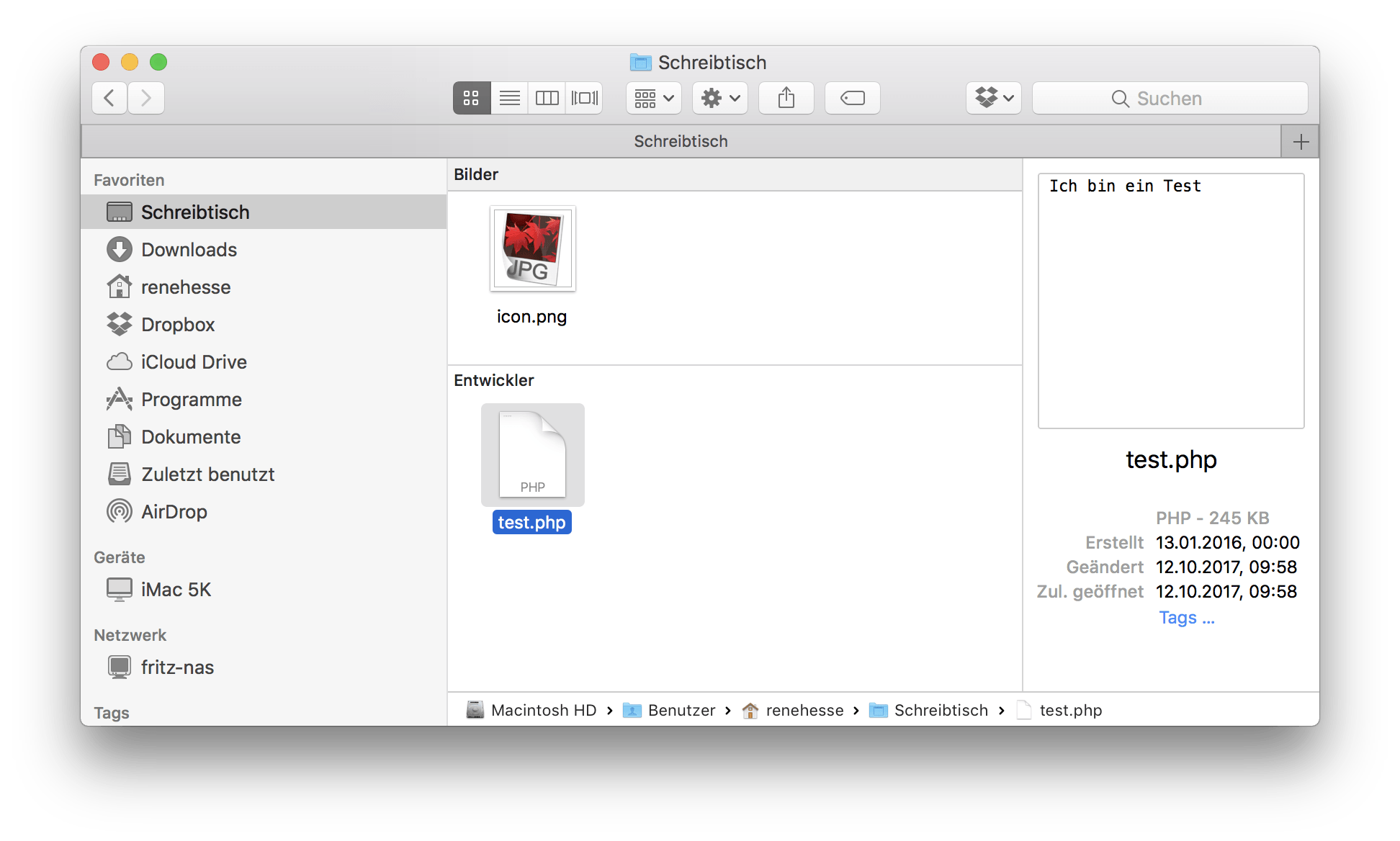Click the Edit Tags toolbar button
1400x841 pixels.
click(x=853, y=98)
